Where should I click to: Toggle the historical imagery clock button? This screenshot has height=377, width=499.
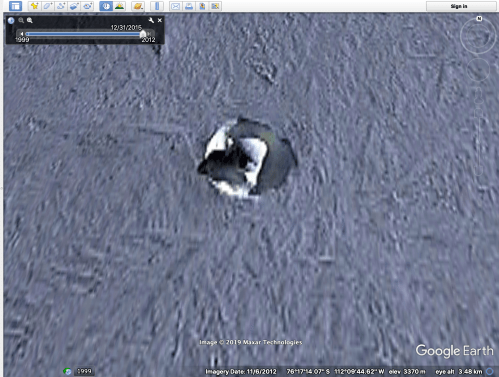coord(106,6)
